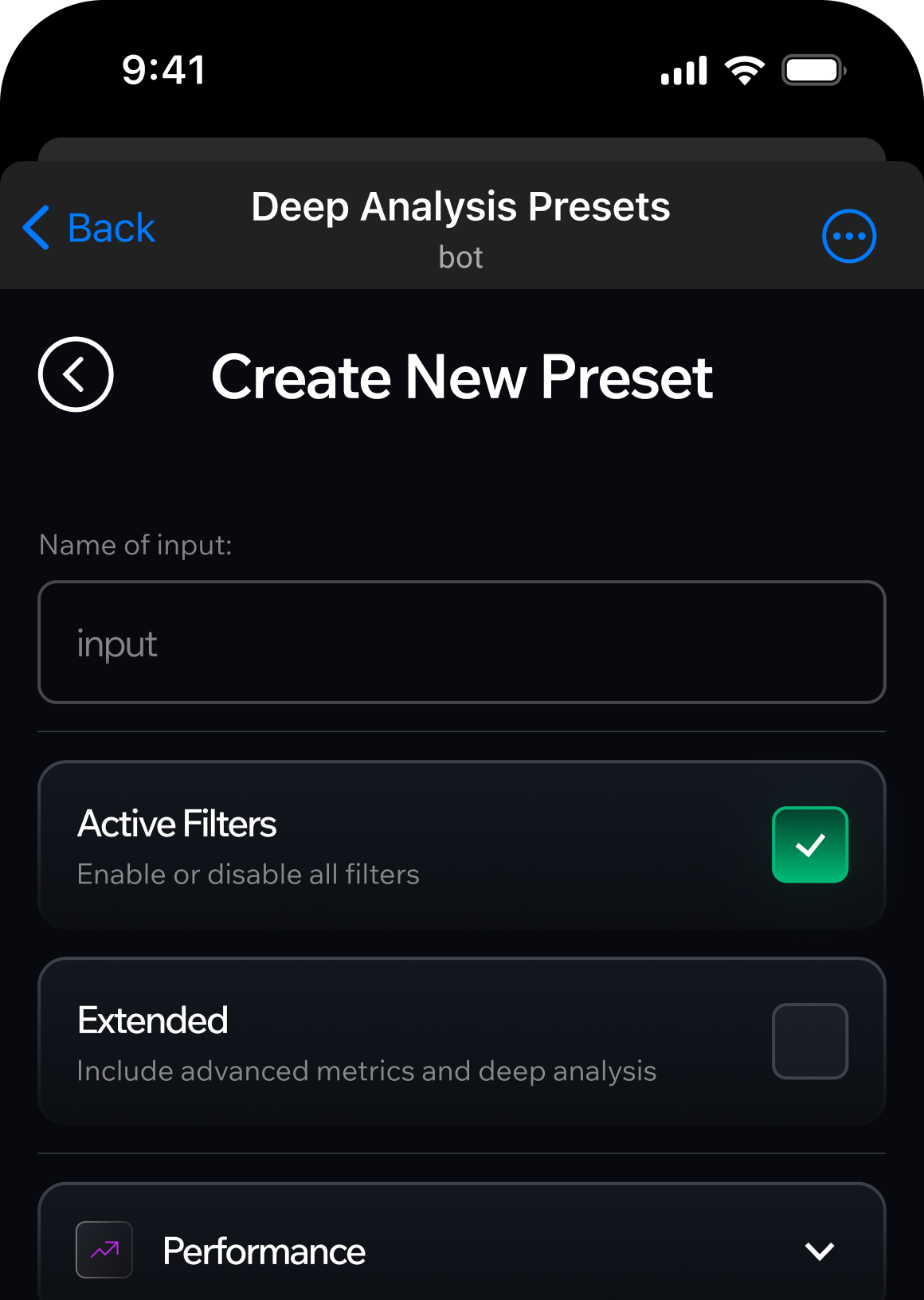924x1300 pixels.
Task: Click the Deep Analysis Presets title
Action: (460, 207)
